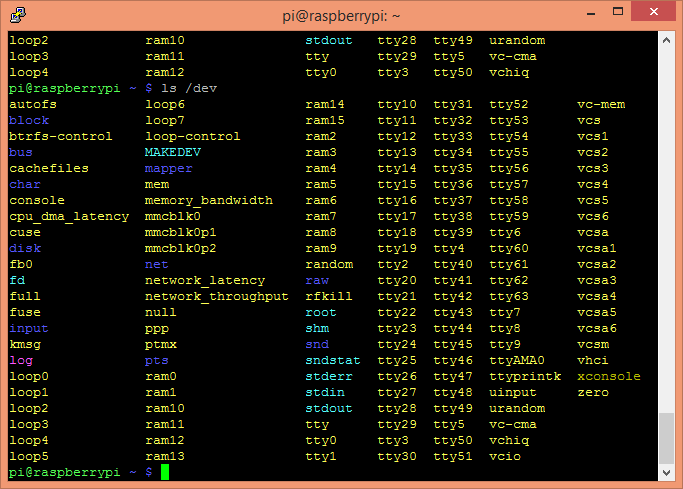683x489 pixels.
Task: Click the 'loop5' entry
Action: coord(29,457)
